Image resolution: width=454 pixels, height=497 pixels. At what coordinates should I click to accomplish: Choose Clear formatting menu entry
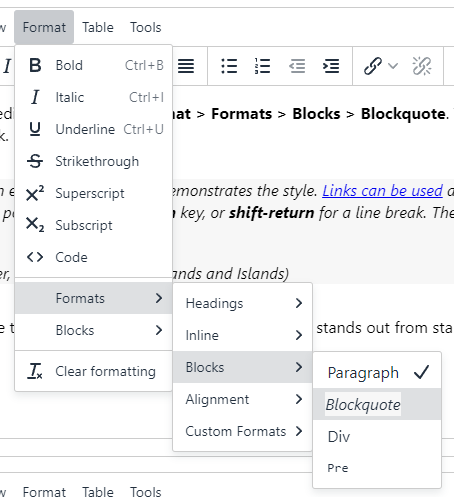pos(94,371)
